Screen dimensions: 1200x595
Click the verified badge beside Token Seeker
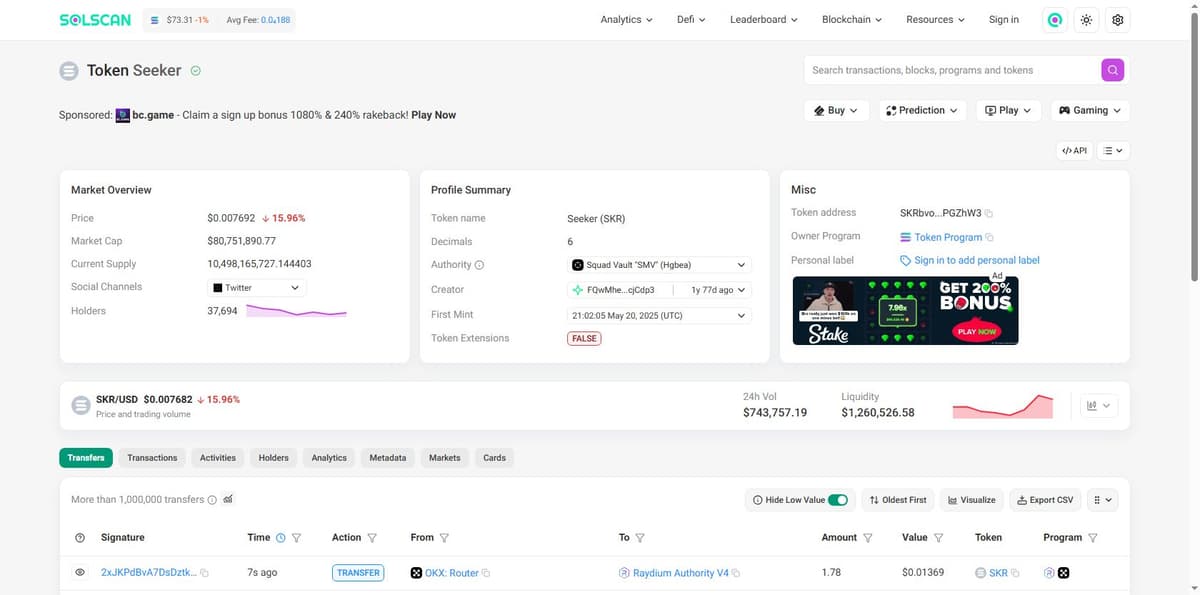pyautogui.click(x=196, y=70)
